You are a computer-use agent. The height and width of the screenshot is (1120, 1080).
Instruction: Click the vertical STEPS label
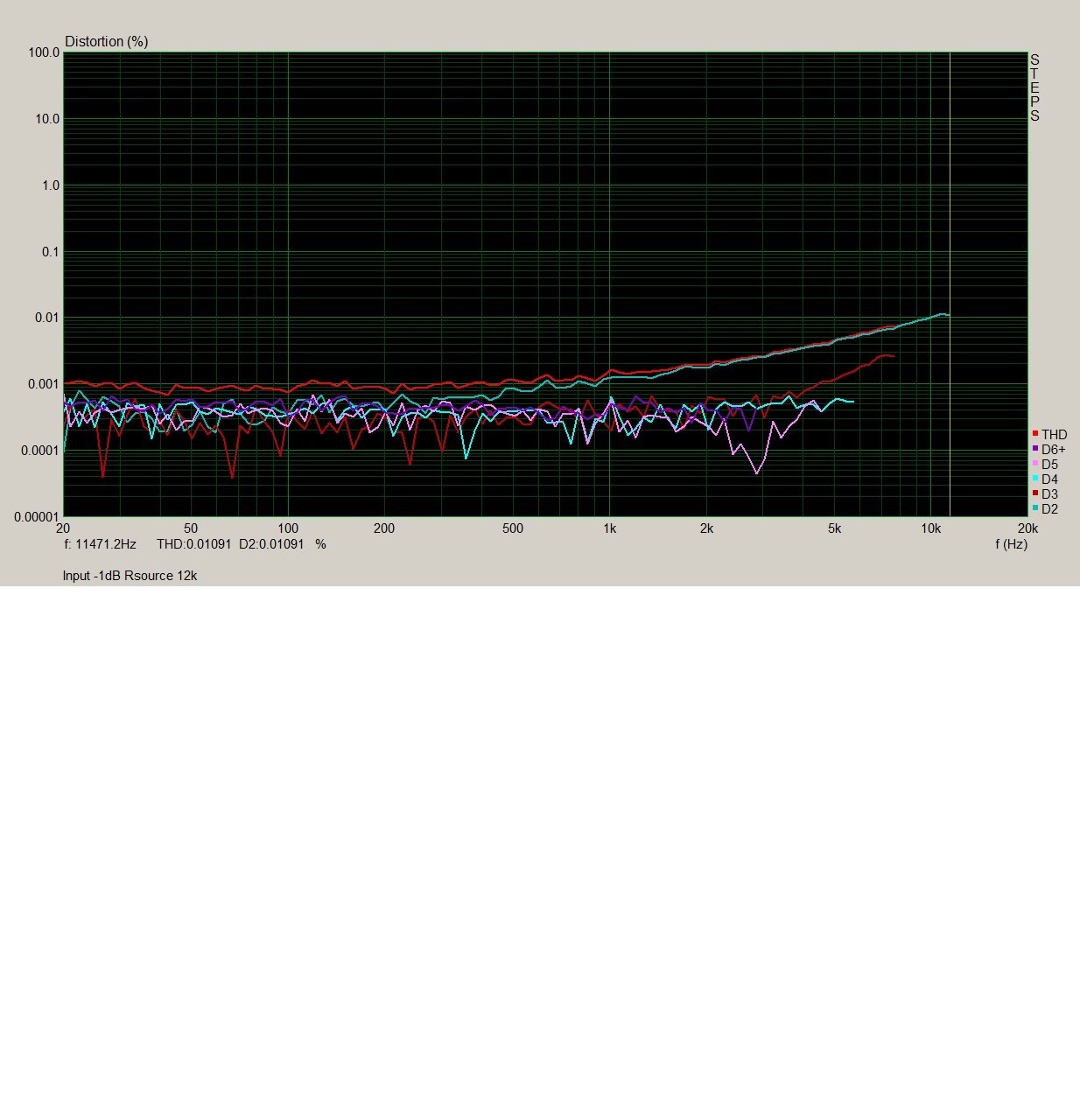pyautogui.click(x=1034, y=87)
